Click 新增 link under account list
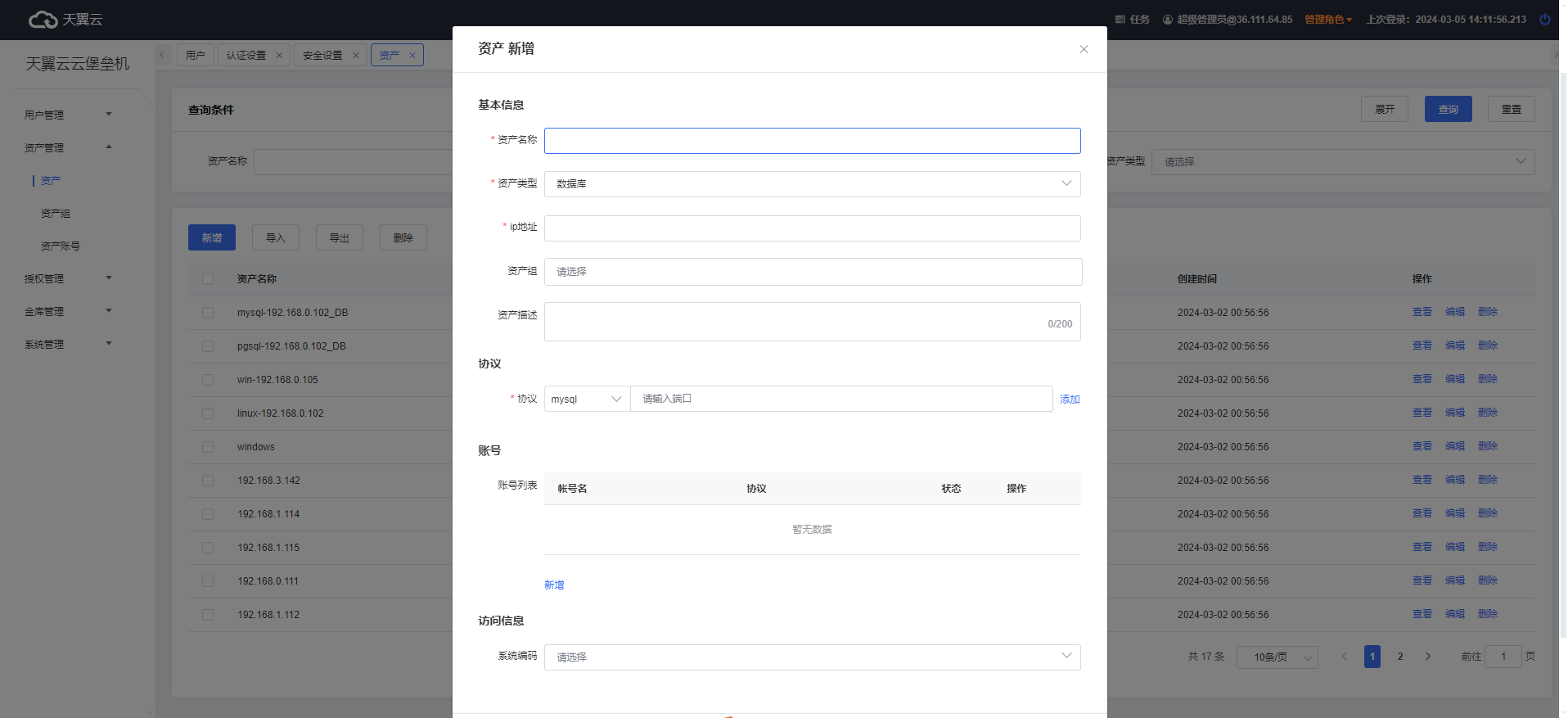The image size is (1568, 718). point(554,585)
